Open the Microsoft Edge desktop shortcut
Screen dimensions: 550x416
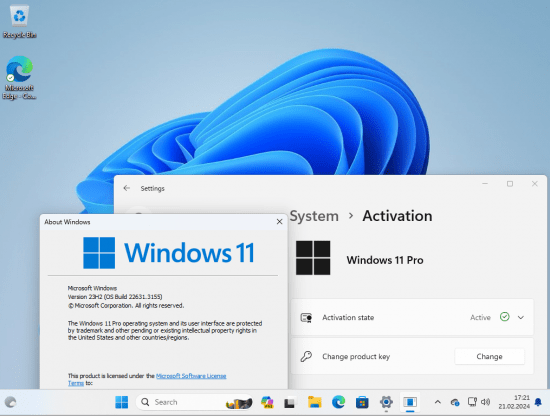19,77
